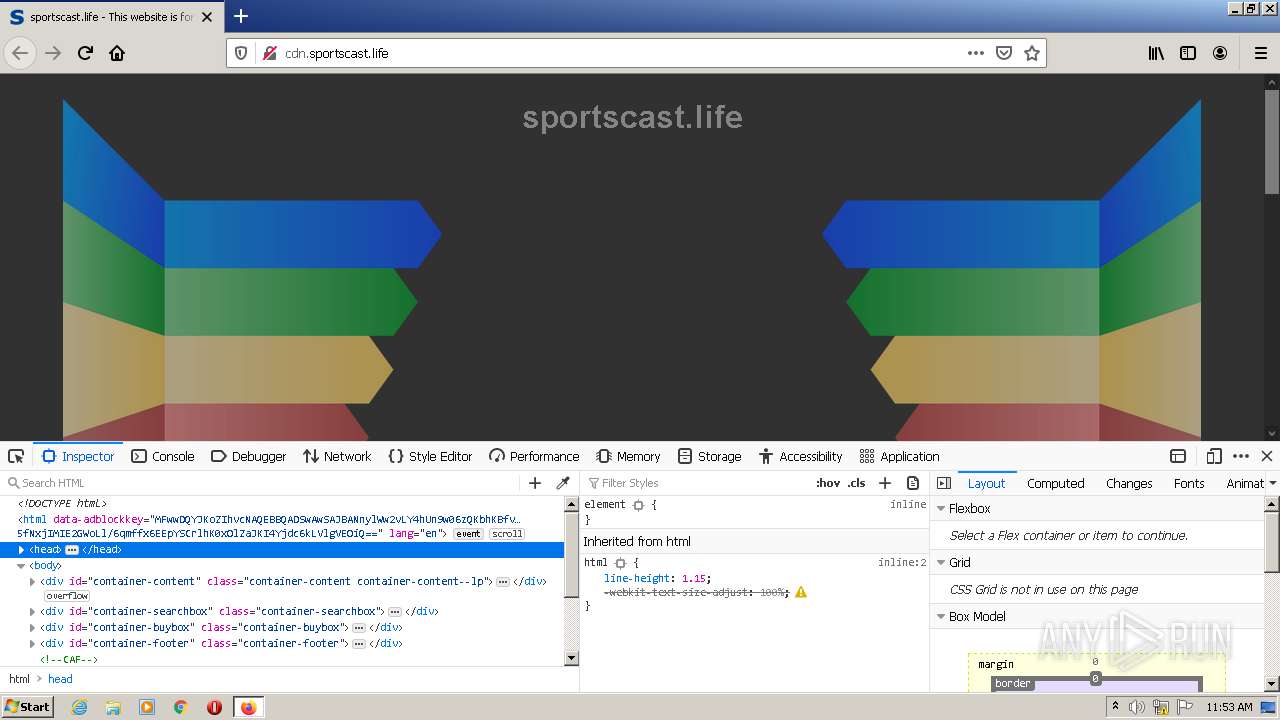Toggle the scroll badge on html node
The height and width of the screenshot is (720, 1280).
(507, 534)
